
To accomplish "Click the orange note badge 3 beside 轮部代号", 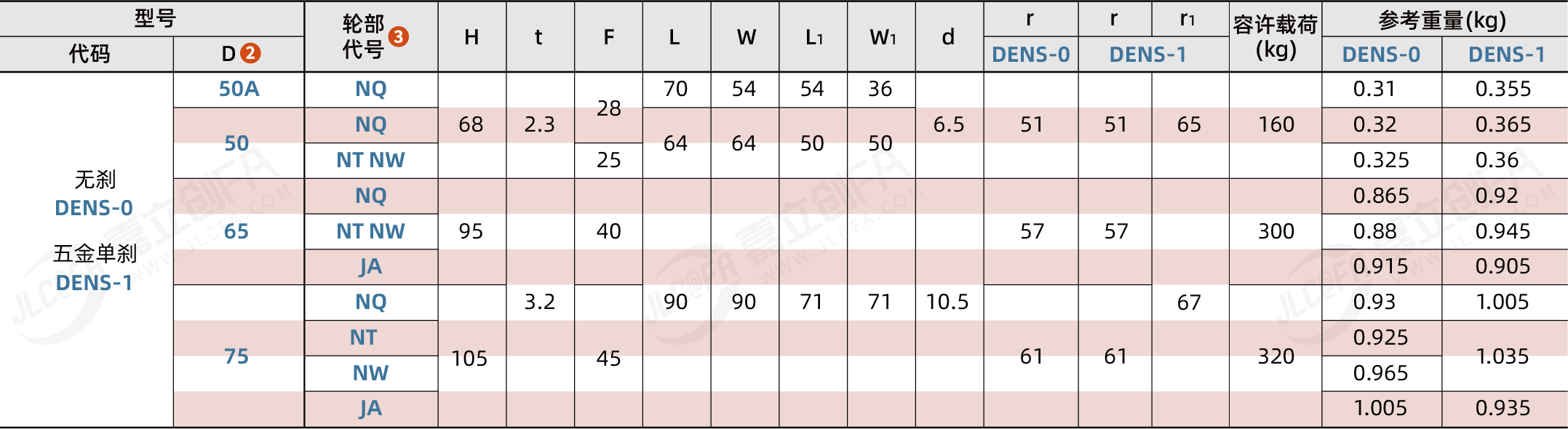I will [x=398, y=36].
